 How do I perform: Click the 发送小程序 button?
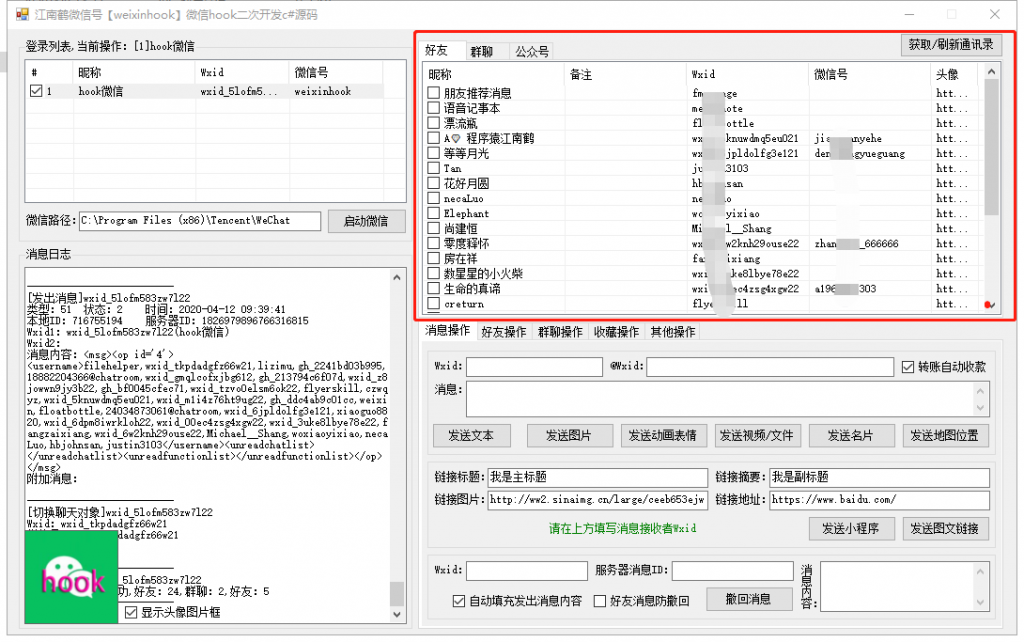851,528
